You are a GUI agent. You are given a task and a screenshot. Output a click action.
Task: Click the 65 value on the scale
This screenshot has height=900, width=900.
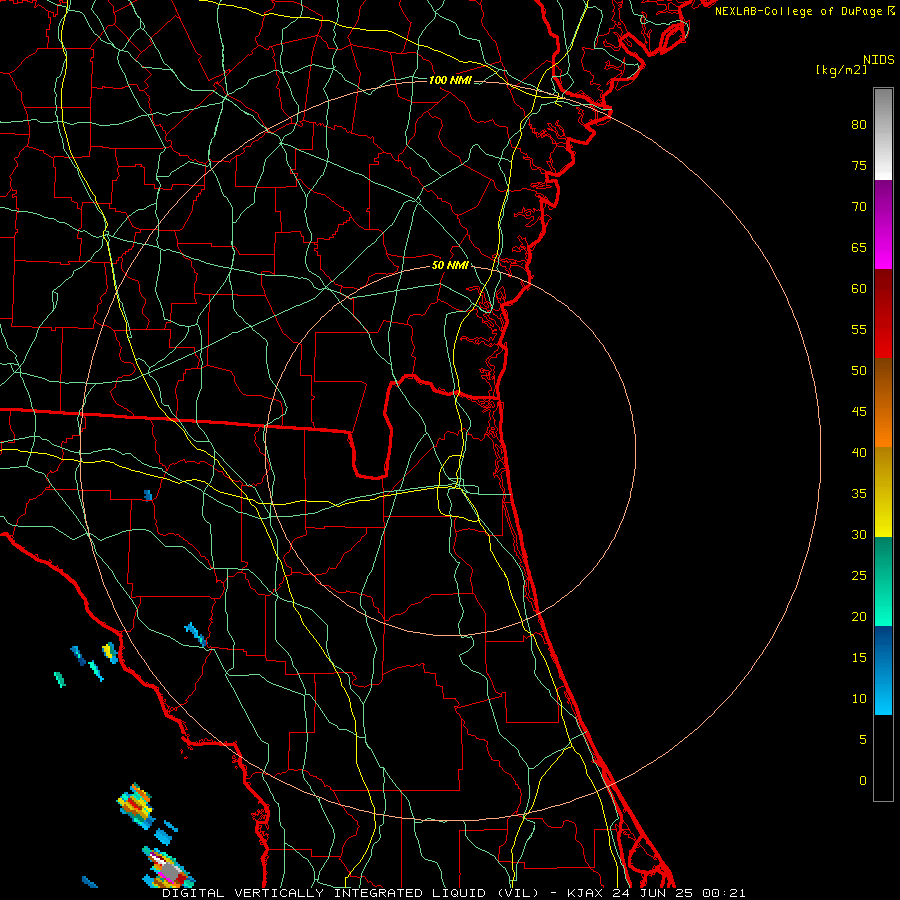click(x=859, y=247)
